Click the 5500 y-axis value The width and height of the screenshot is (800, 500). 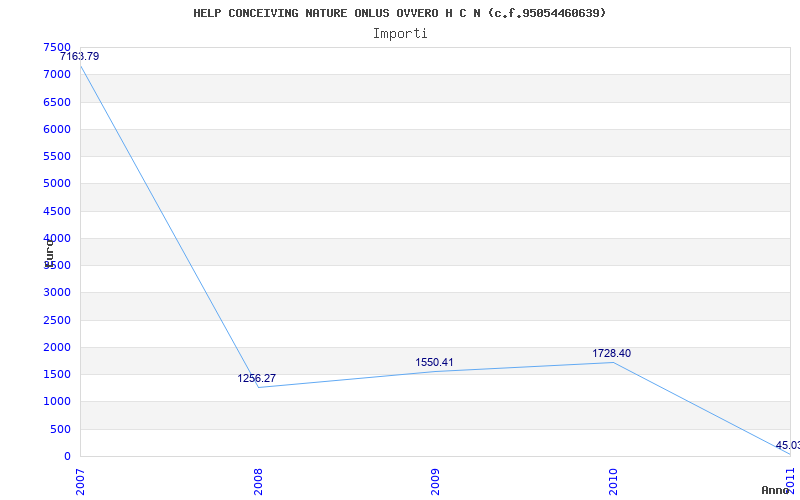[x=57, y=157]
